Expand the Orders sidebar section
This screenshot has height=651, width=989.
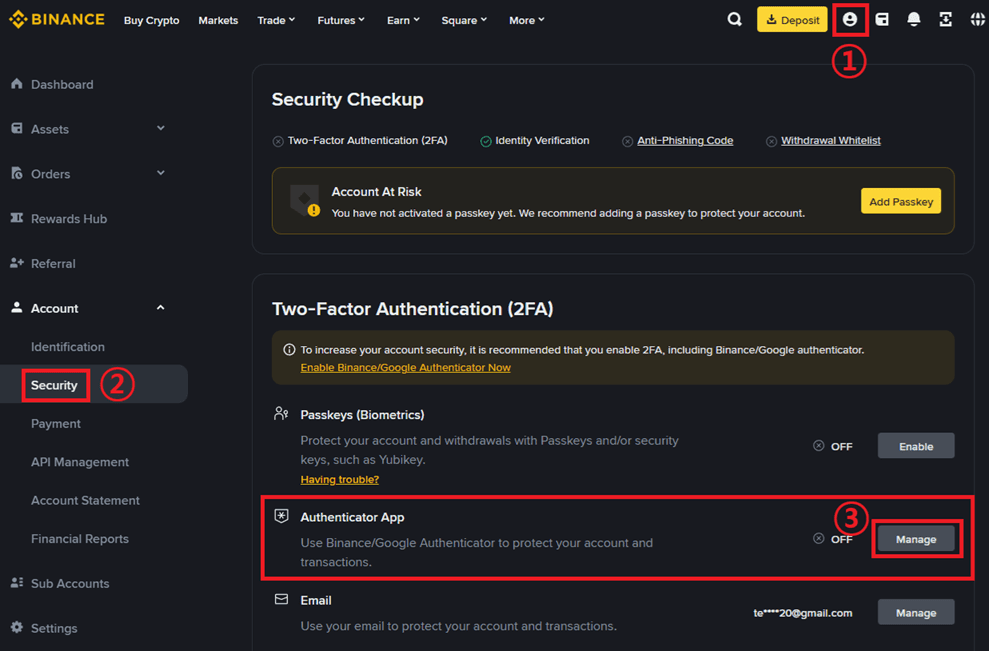click(x=161, y=173)
